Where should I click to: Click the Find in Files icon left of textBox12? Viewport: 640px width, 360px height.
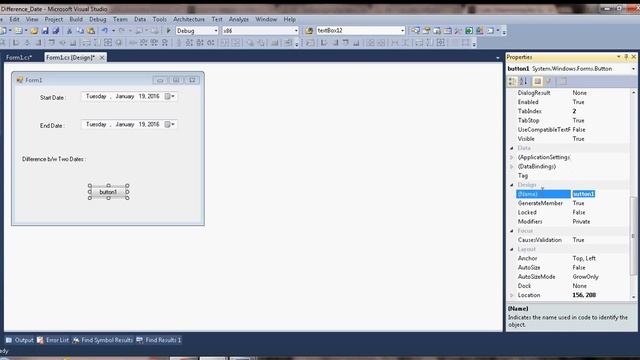[309, 31]
